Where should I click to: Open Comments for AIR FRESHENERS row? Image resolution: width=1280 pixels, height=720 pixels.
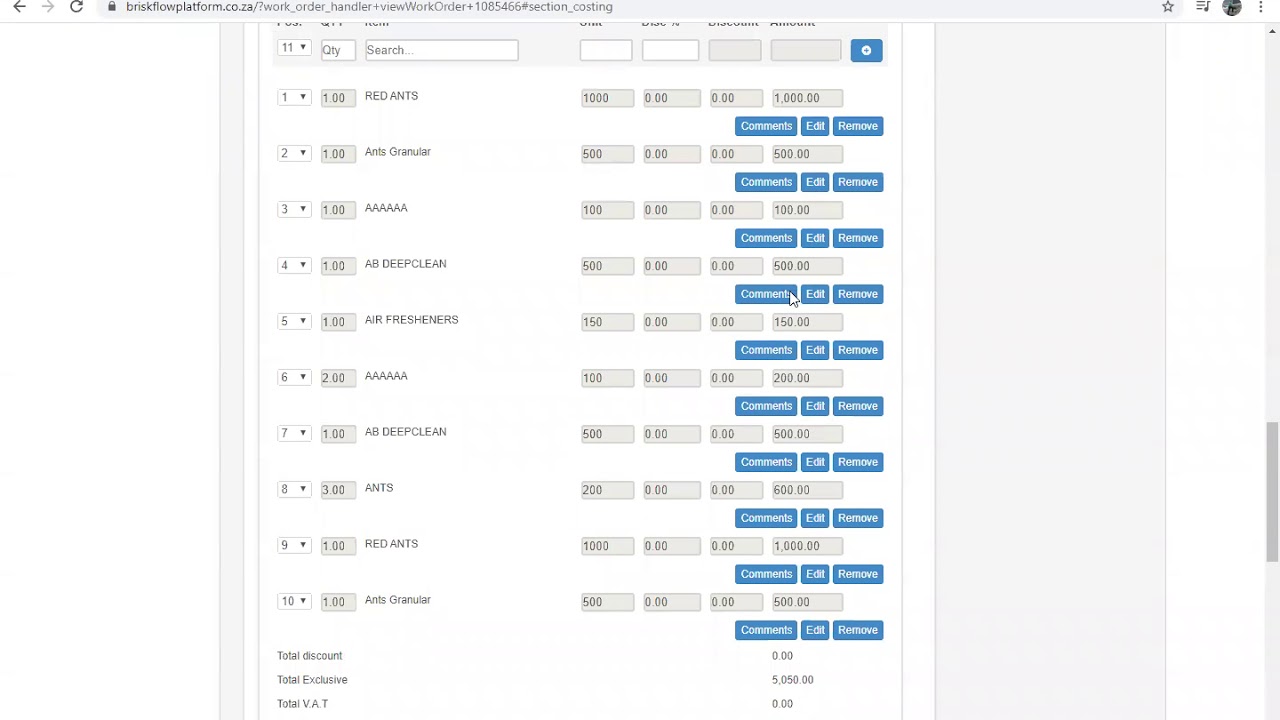766,350
